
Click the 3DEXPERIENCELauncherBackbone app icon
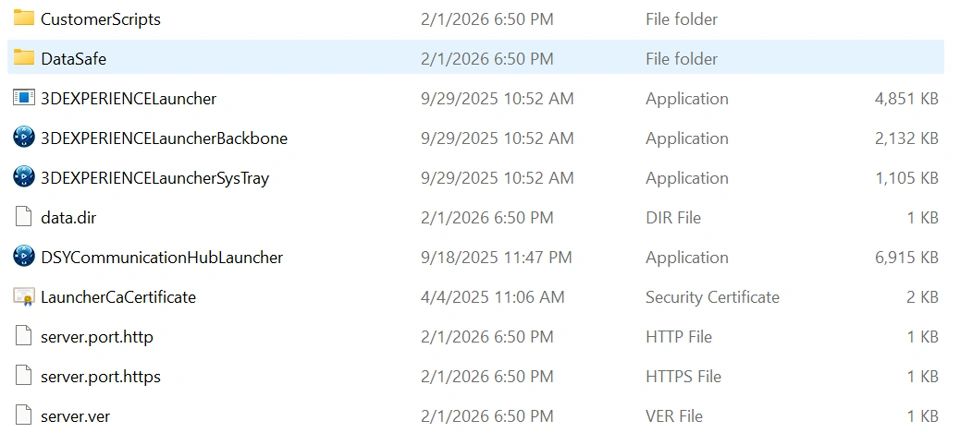[24, 138]
